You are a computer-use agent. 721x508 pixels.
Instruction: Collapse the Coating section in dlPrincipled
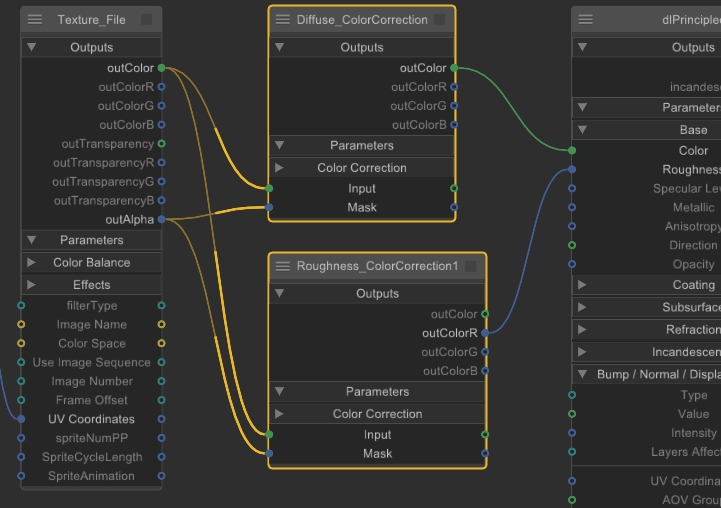point(582,285)
